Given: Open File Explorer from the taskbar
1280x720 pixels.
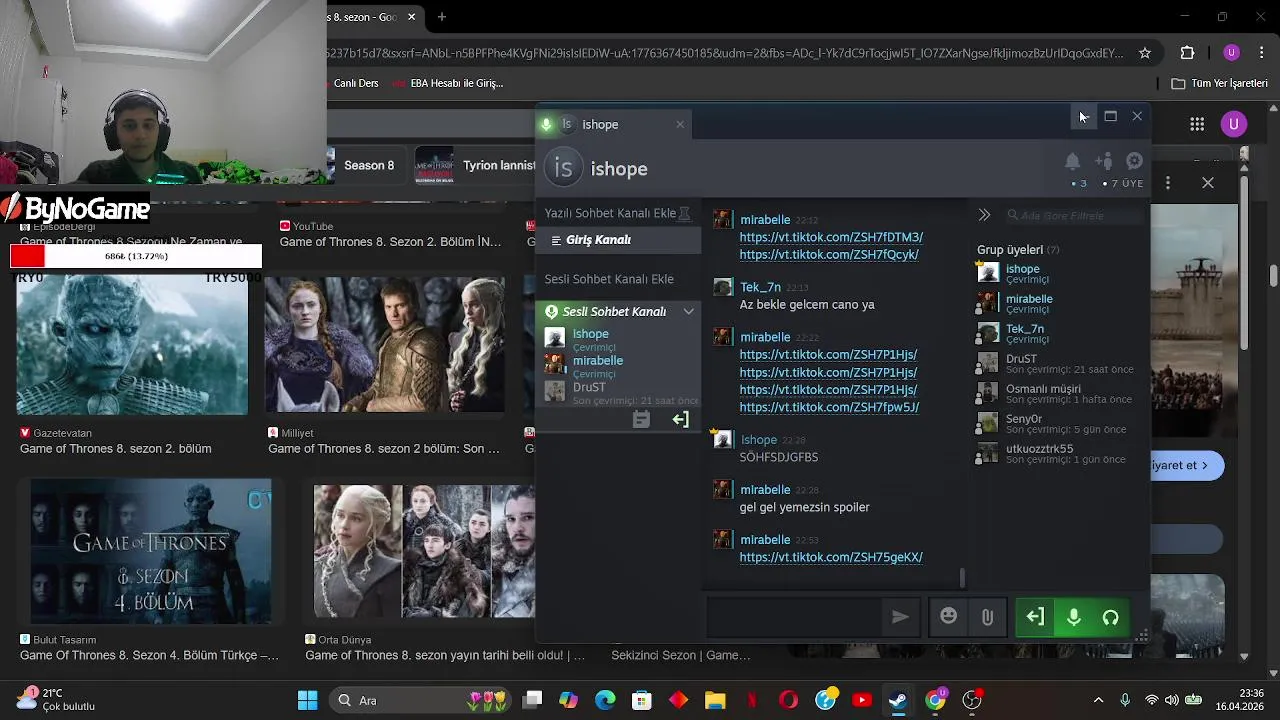Looking at the screenshot, I should (715, 700).
